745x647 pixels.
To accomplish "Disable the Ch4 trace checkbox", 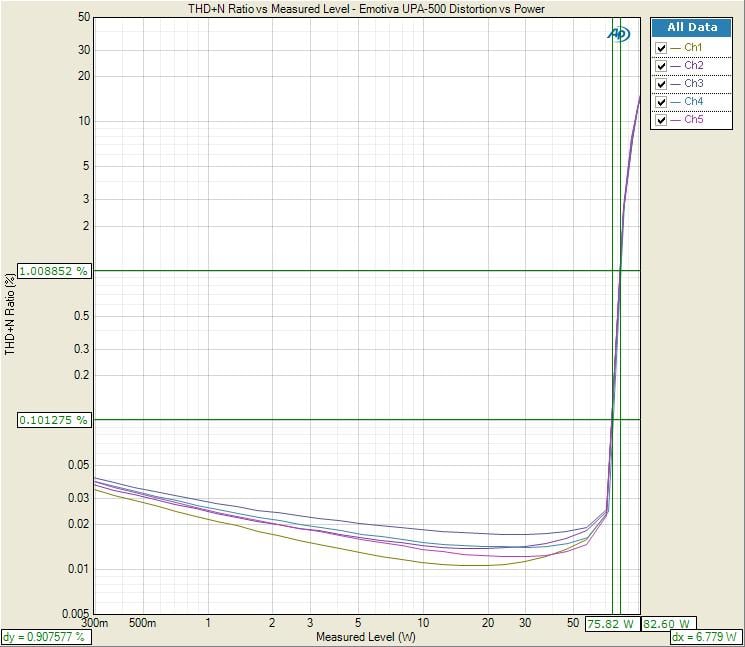I will pos(660,102).
